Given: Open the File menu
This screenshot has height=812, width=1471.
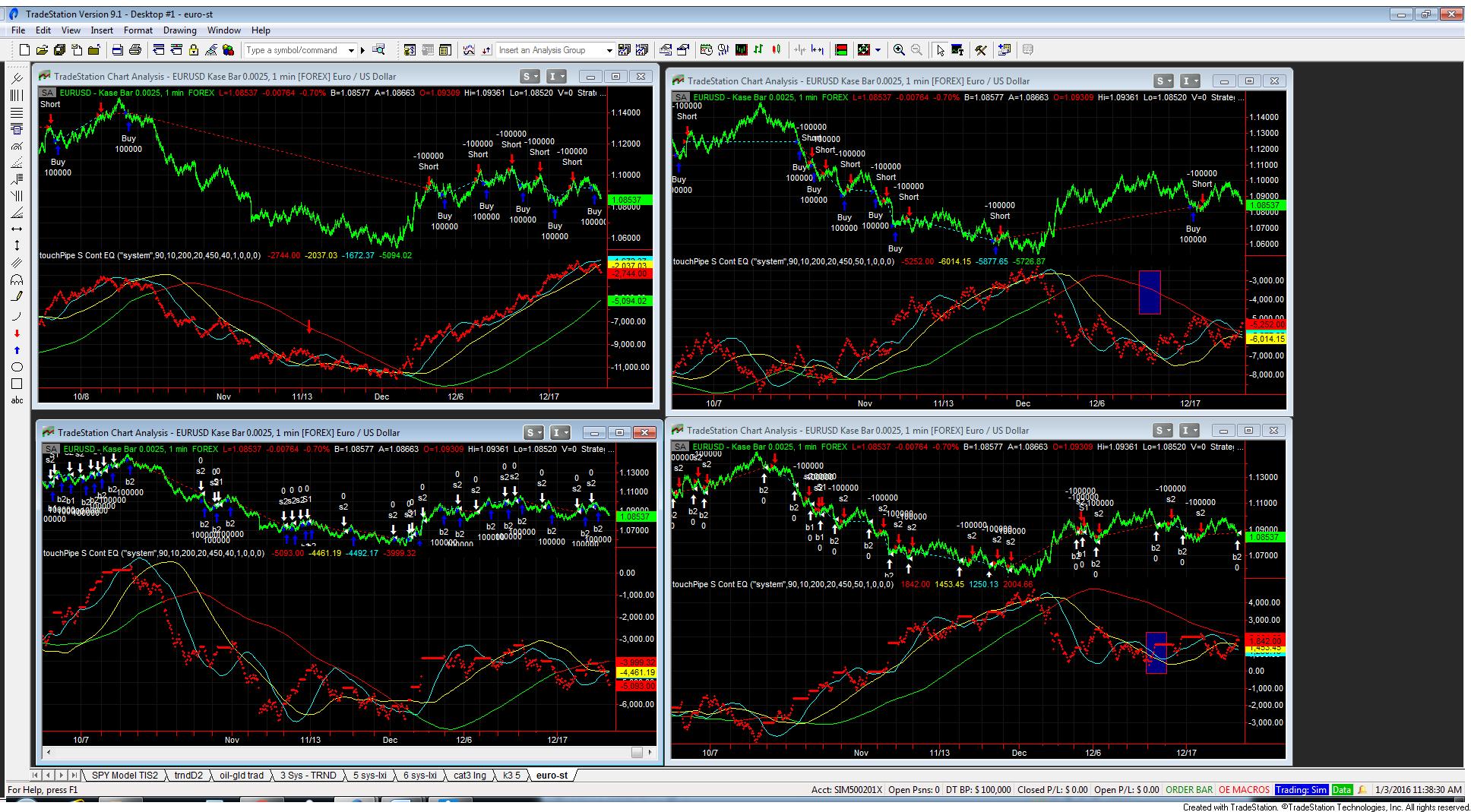Looking at the screenshot, I should pos(18,30).
